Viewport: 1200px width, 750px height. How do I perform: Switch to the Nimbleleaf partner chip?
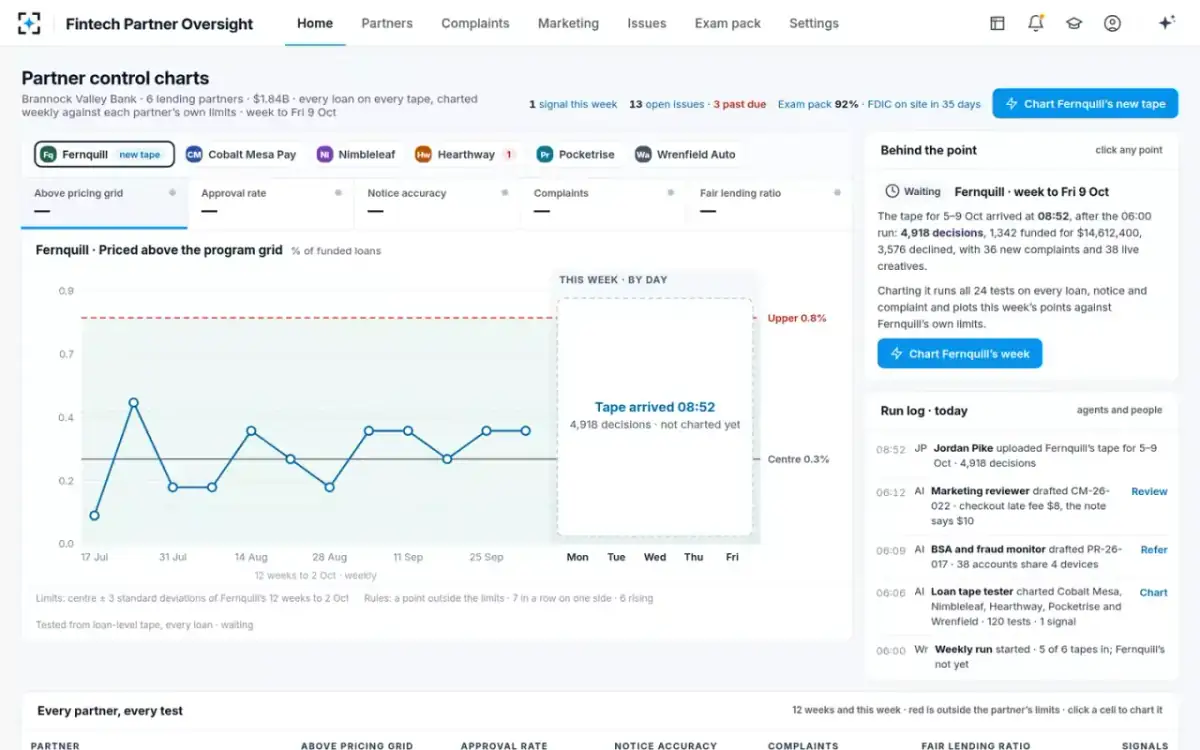point(356,154)
